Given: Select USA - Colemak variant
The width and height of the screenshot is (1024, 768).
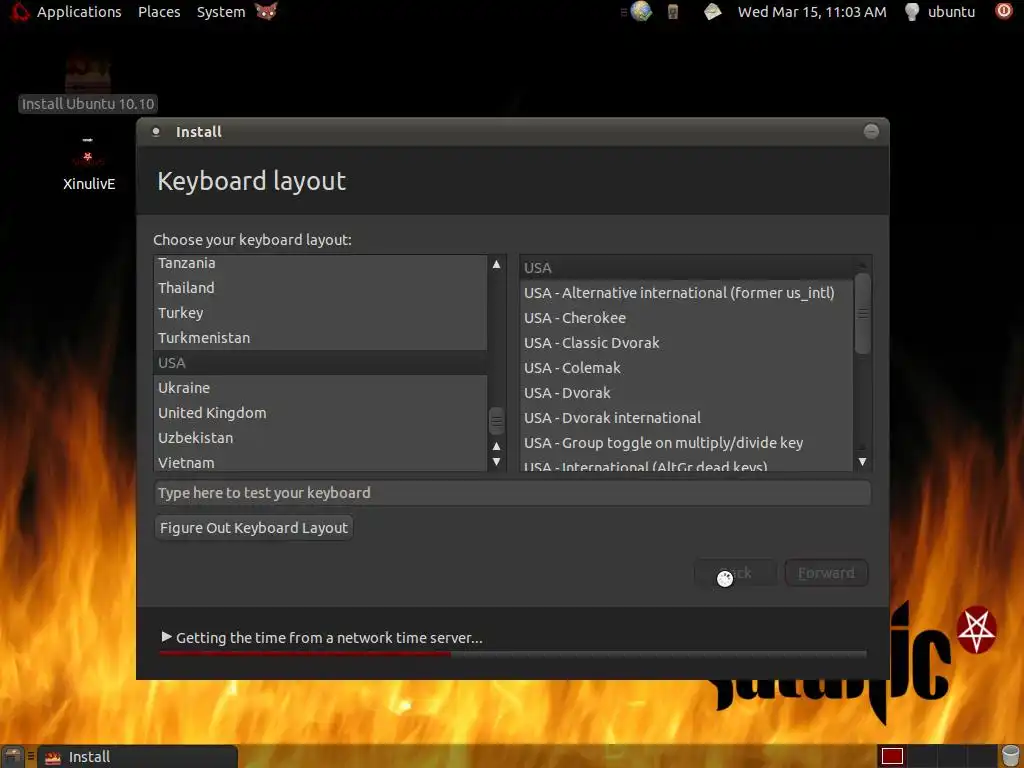Looking at the screenshot, I should [686, 368].
